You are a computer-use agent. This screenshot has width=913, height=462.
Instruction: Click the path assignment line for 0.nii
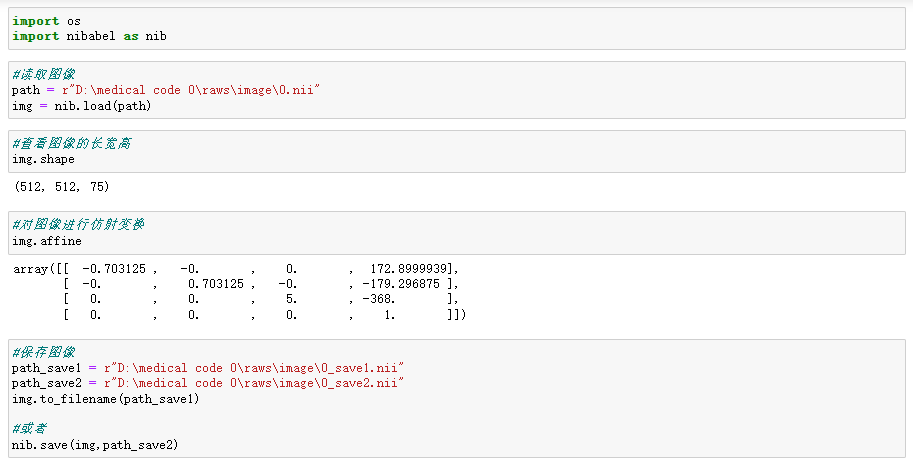click(165, 90)
